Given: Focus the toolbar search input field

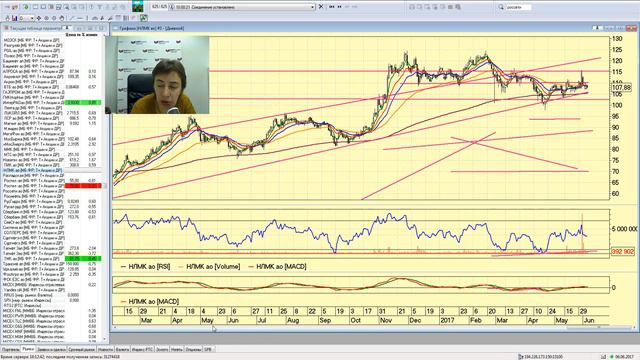Looking at the screenshot, I should click(x=518, y=7).
